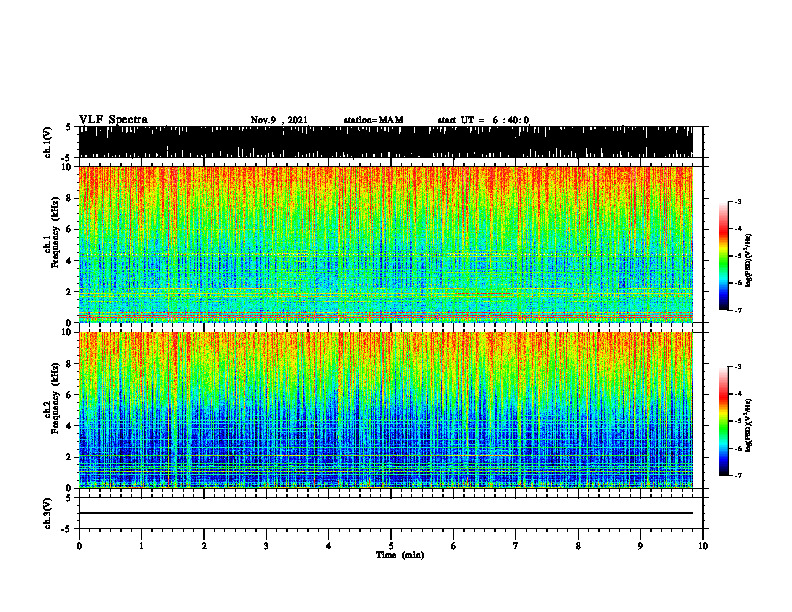The width and height of the screenshot is (792, 612).
Task: Click the ch.1 spectrogram color bar
Action: [723, 256]
